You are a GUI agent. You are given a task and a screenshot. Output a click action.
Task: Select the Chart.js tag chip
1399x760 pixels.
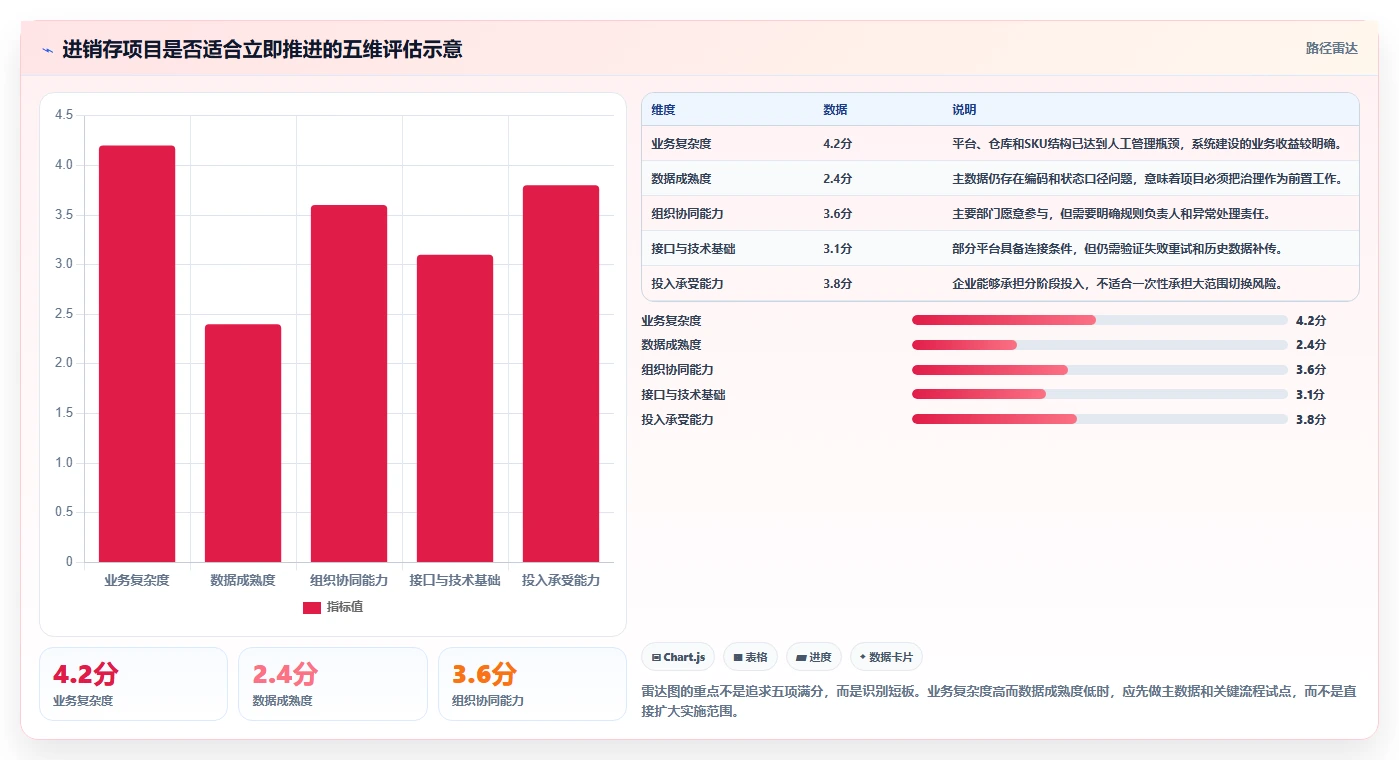click(678, 657)
